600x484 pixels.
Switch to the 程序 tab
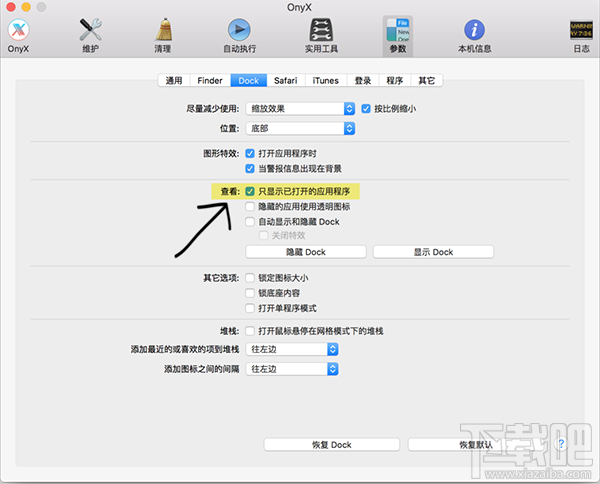[395, 81]
